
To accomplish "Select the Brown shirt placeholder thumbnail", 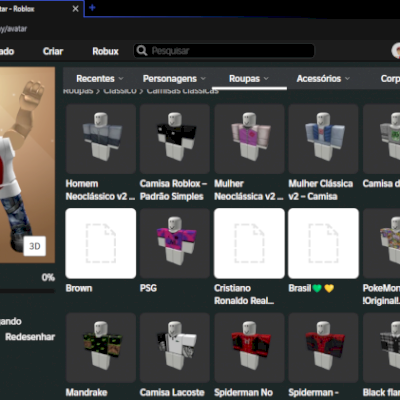I will [x=101, y=243].
